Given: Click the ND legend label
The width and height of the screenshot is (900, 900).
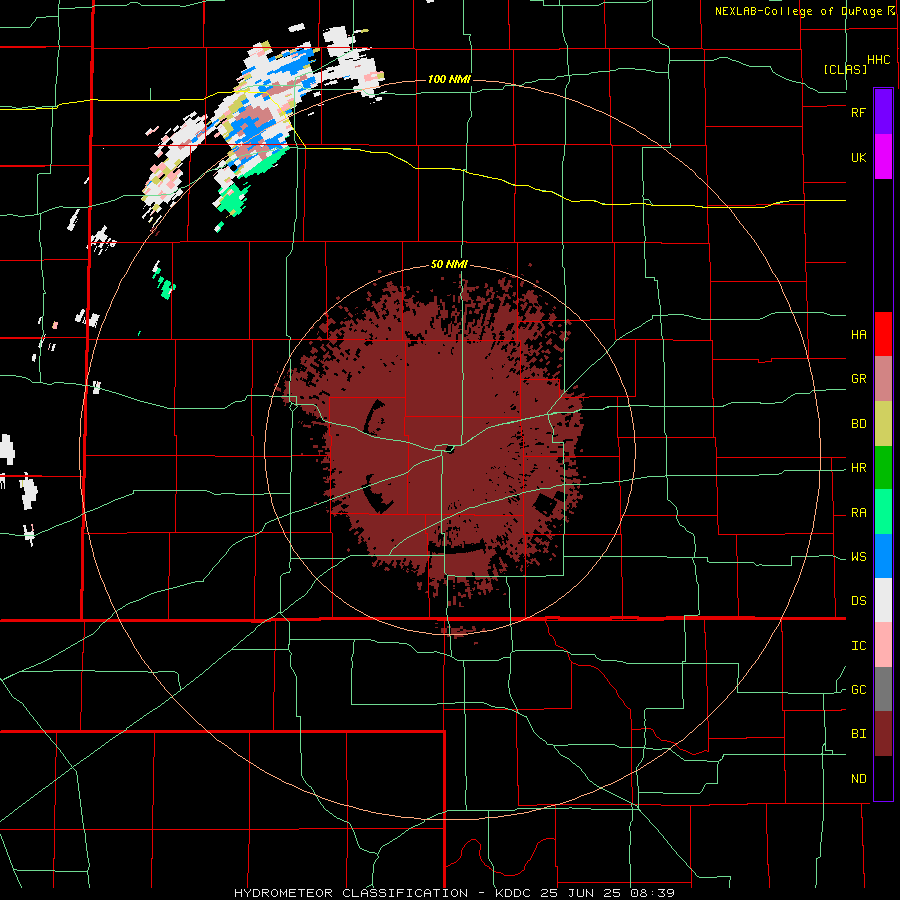Looking at the screenshot, I should pyautogui.click(x=858, y=779).
